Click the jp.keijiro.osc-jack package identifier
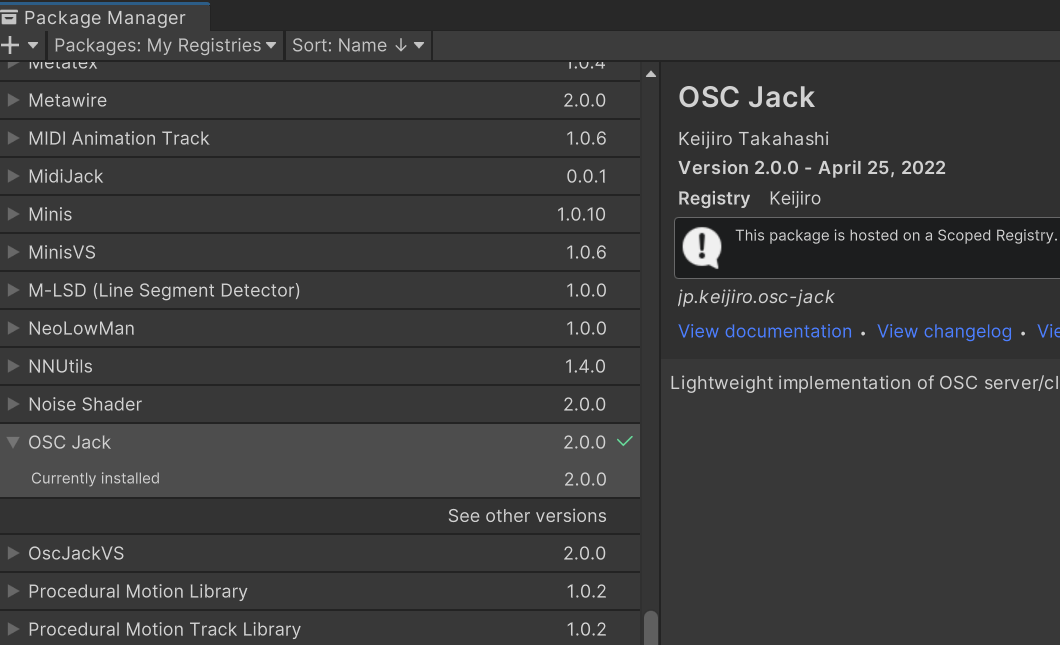 click(x=756, y=297)
